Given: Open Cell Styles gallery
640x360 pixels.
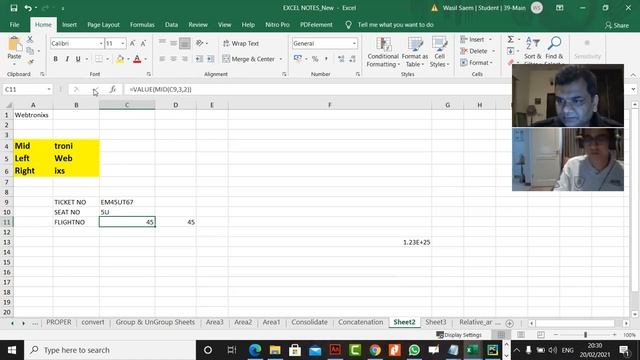Looking at the screenshot, I should (439, 52).
